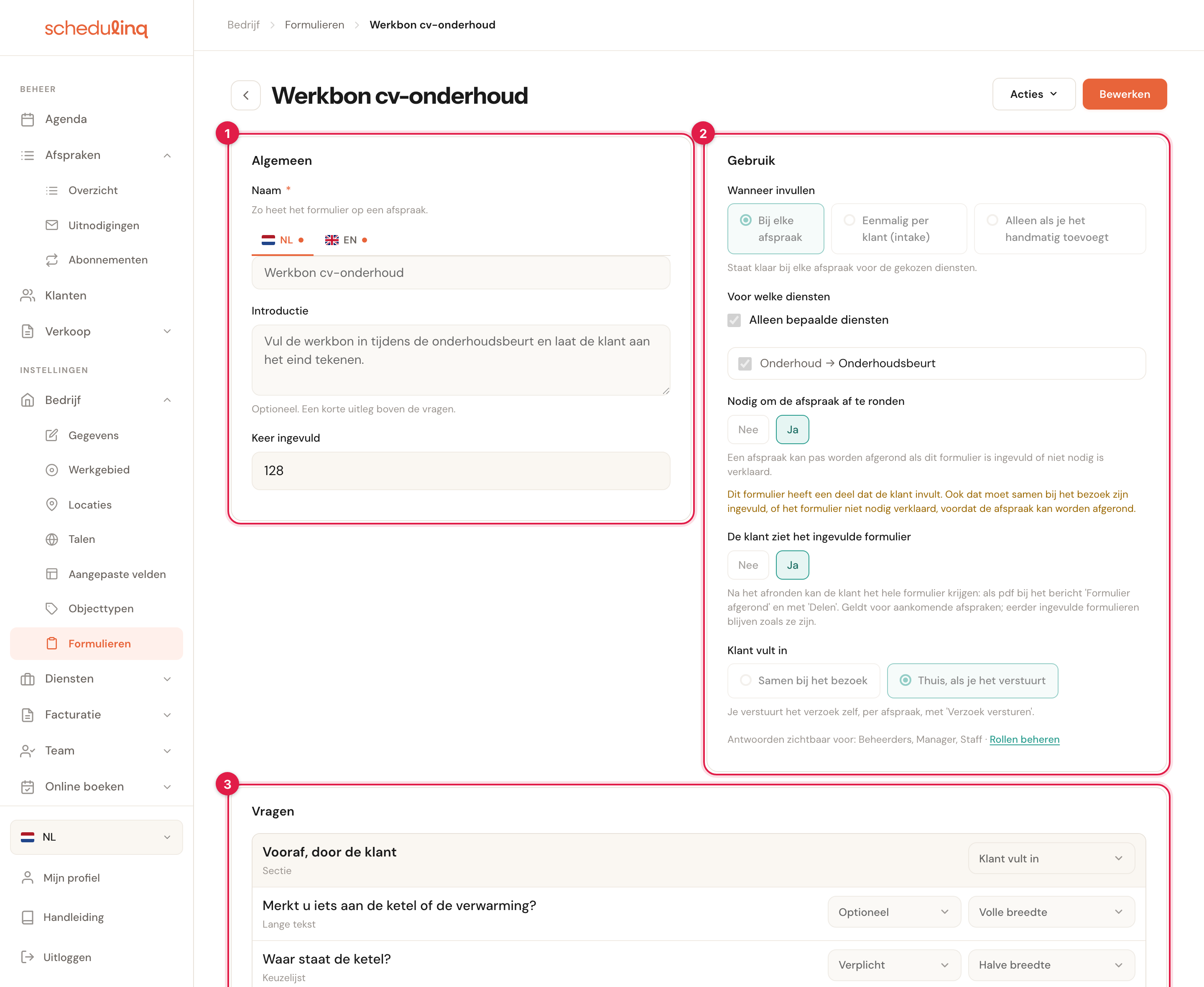
Task: Collapse the Bedrijf menu group
Action: [x=167, y=400]
